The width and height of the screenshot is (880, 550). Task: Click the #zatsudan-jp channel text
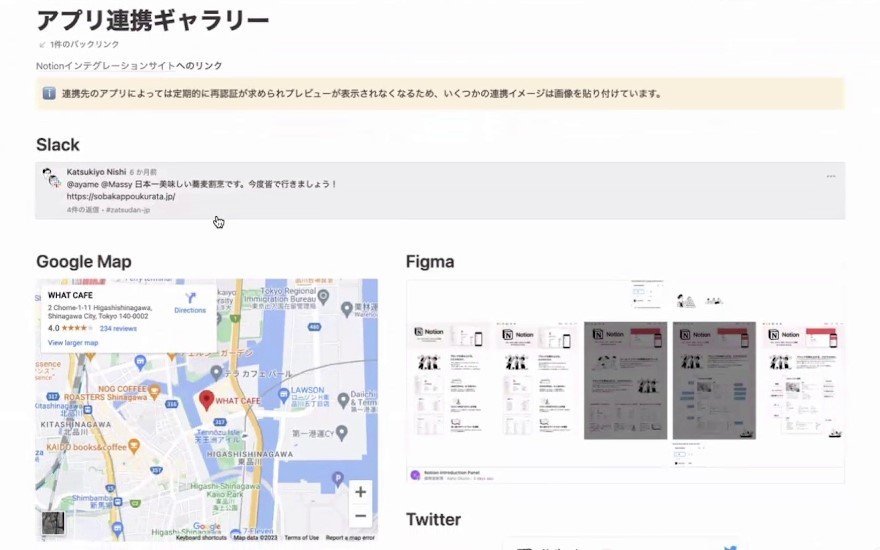[127, 210]
